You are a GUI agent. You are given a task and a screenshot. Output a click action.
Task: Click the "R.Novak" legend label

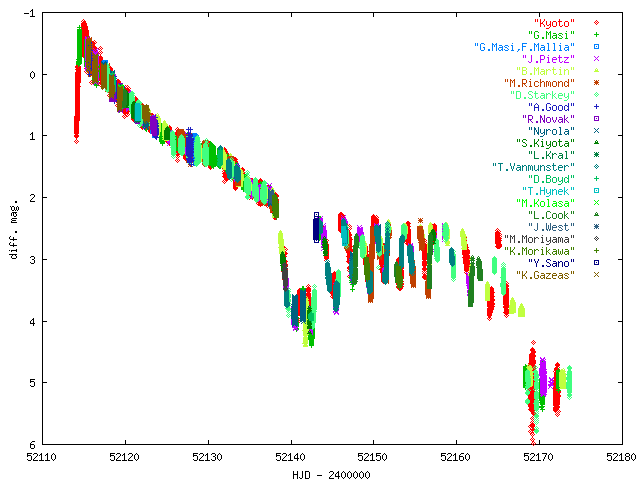tap(549, 119)
